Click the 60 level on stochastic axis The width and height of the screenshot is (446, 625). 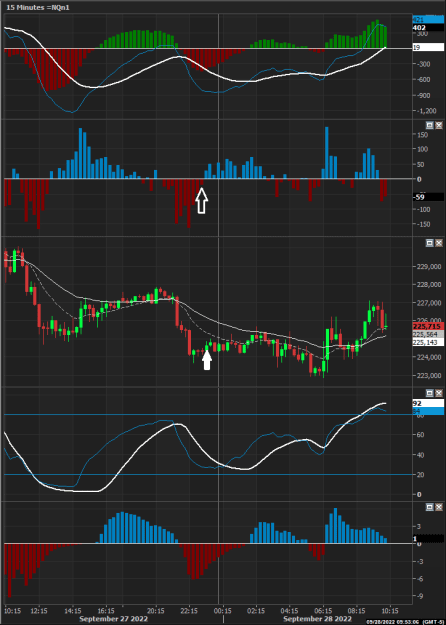pyautogui.click(x=421, y=435)
